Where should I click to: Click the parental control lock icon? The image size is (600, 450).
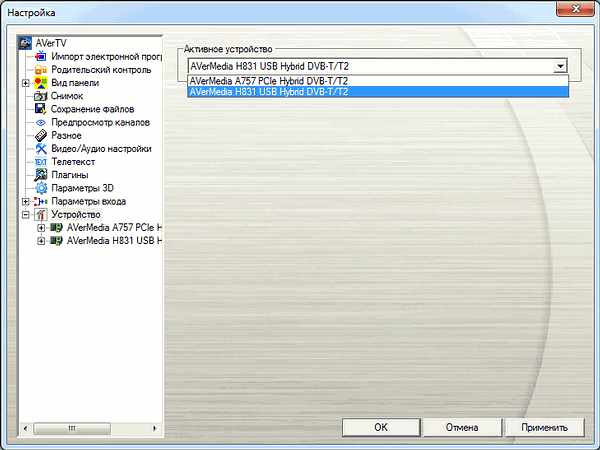[x=41, y=70]
